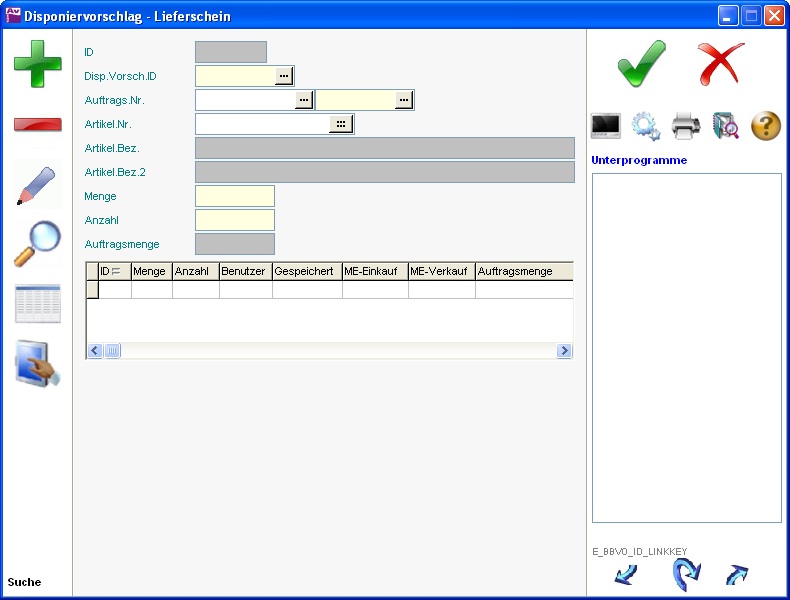The width and height of the screenshot is (790, 600).
Task: Open Disp.Vorsch.ID lookup ellipsis button
Action: [284, 76]
